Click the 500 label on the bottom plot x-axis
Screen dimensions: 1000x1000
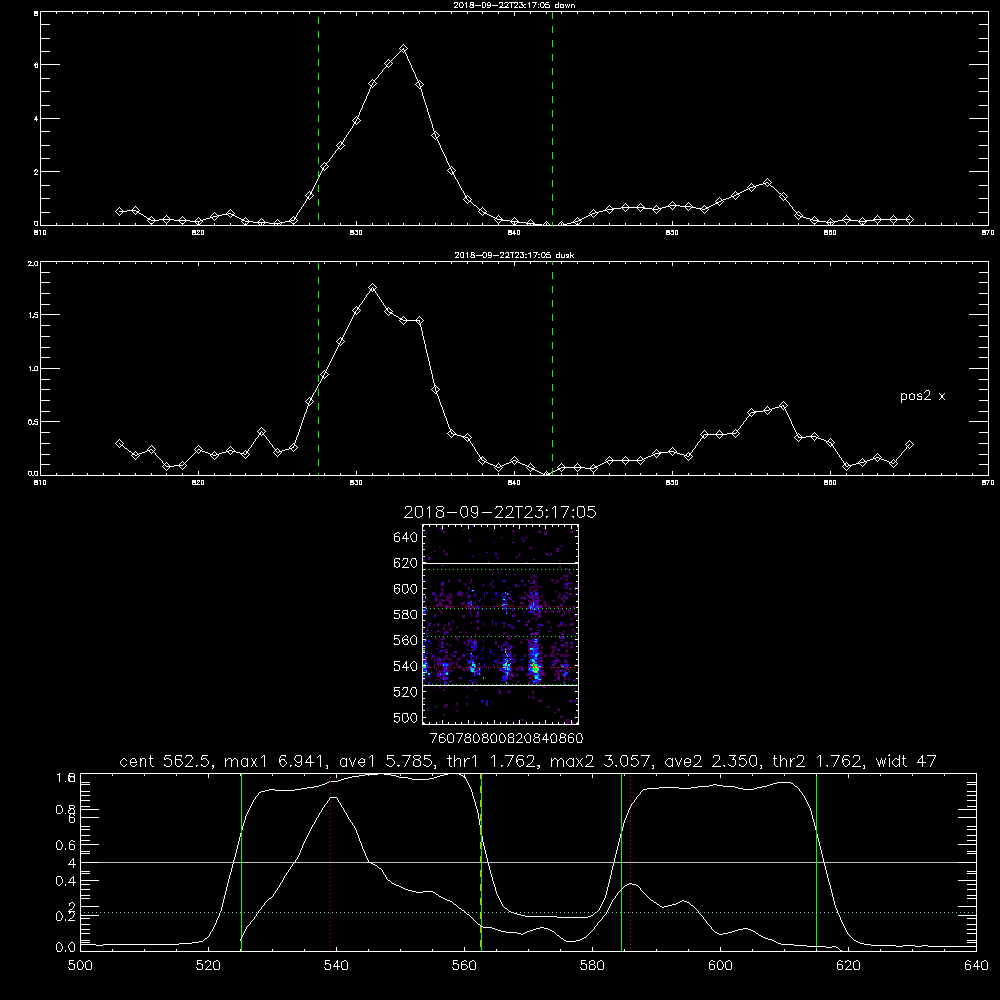(x=80, y=966)
